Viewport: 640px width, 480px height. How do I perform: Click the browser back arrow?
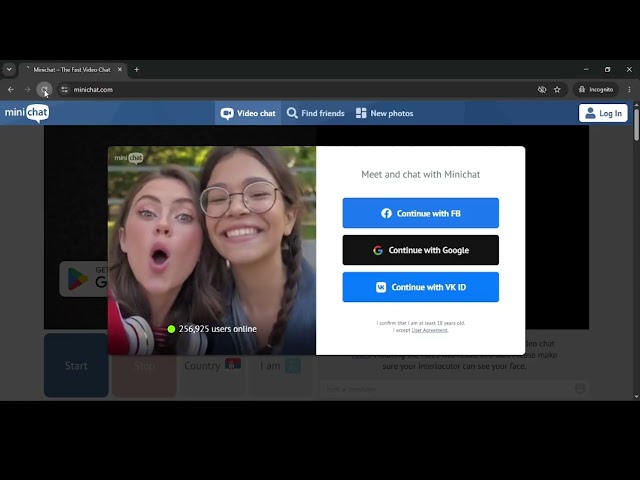point(11,89)
